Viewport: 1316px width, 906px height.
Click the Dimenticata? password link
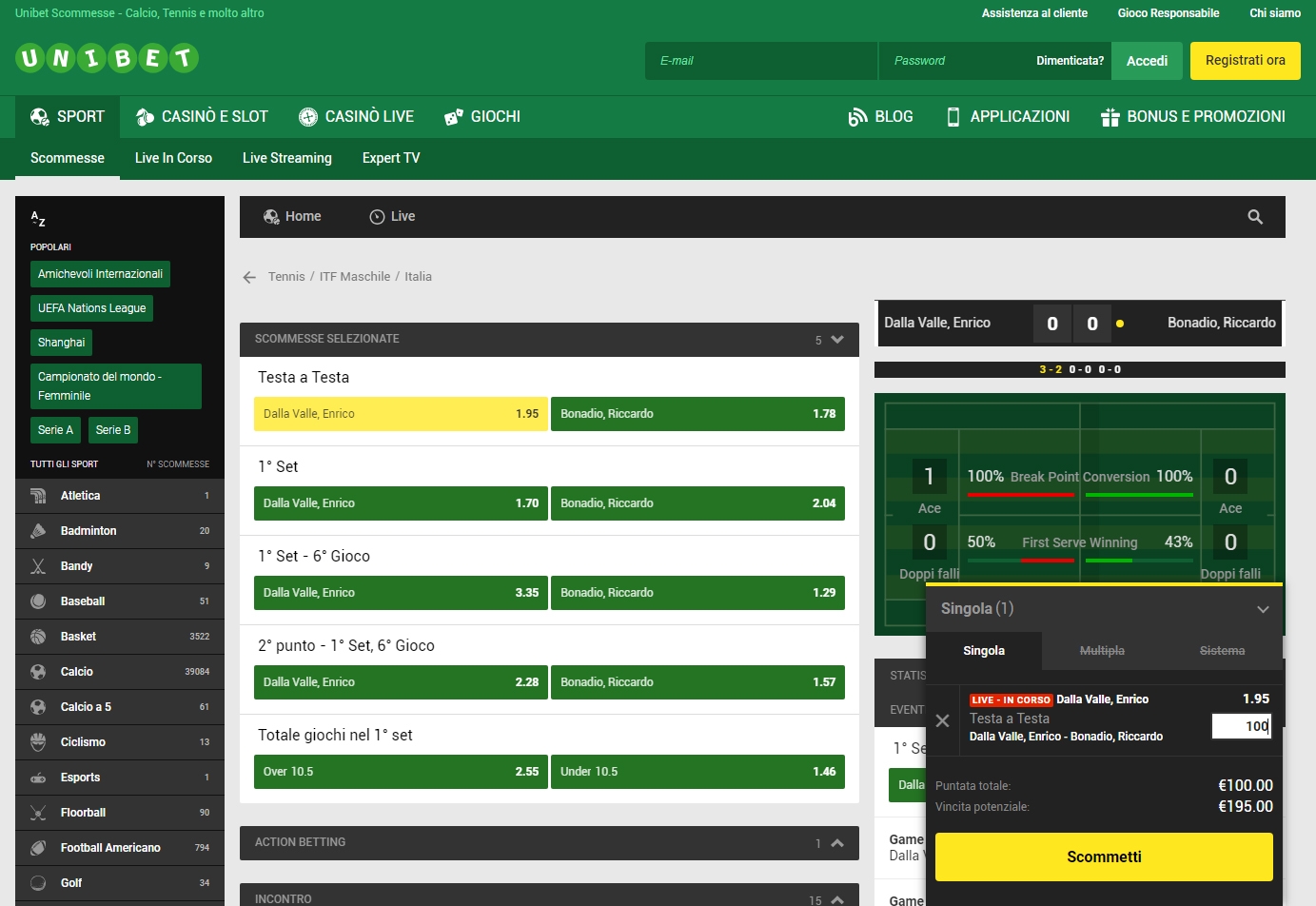click(x=1070, y=59)
